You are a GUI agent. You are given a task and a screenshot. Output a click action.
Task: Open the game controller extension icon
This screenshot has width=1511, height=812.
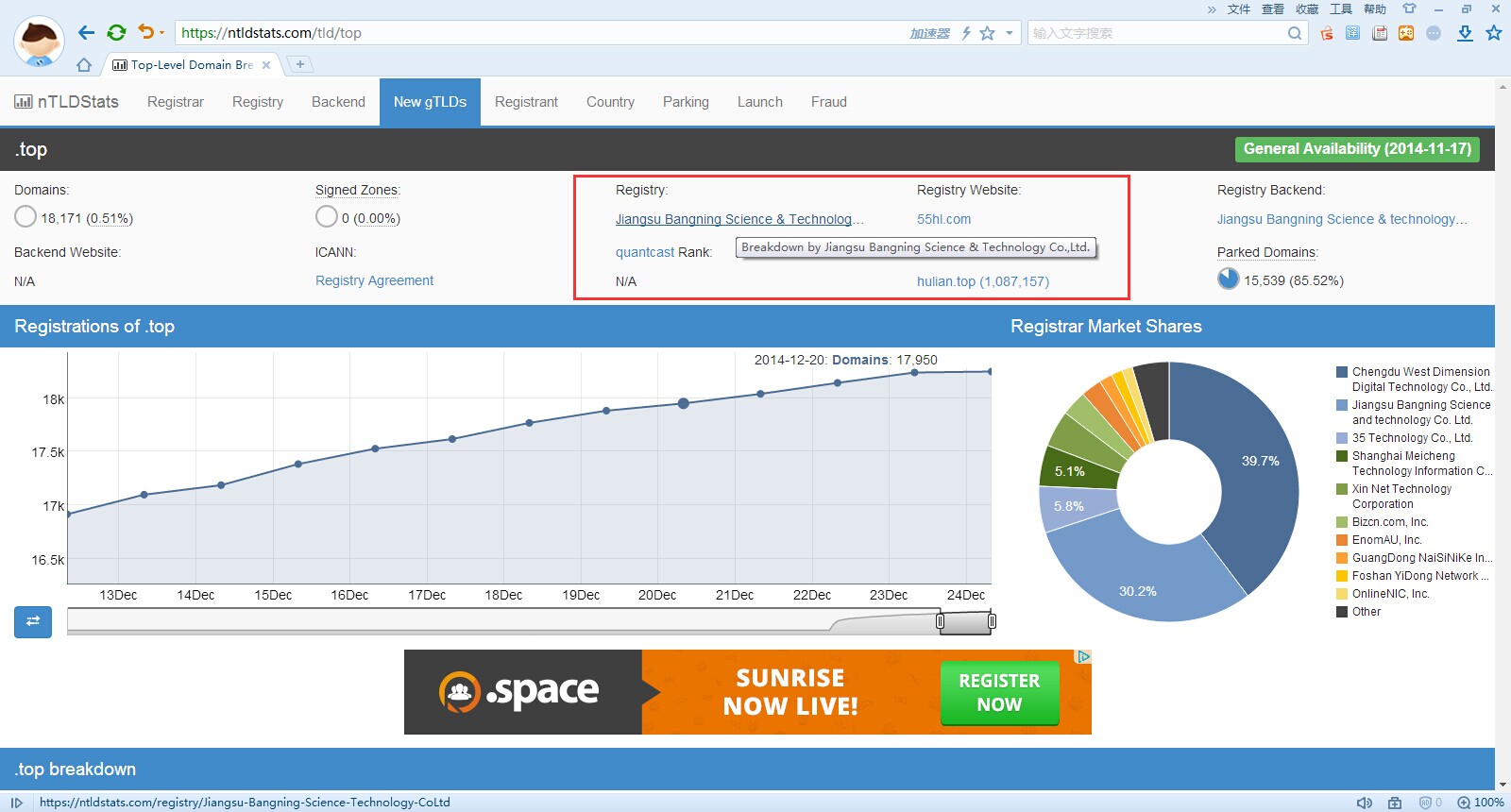coord(1406,33)
